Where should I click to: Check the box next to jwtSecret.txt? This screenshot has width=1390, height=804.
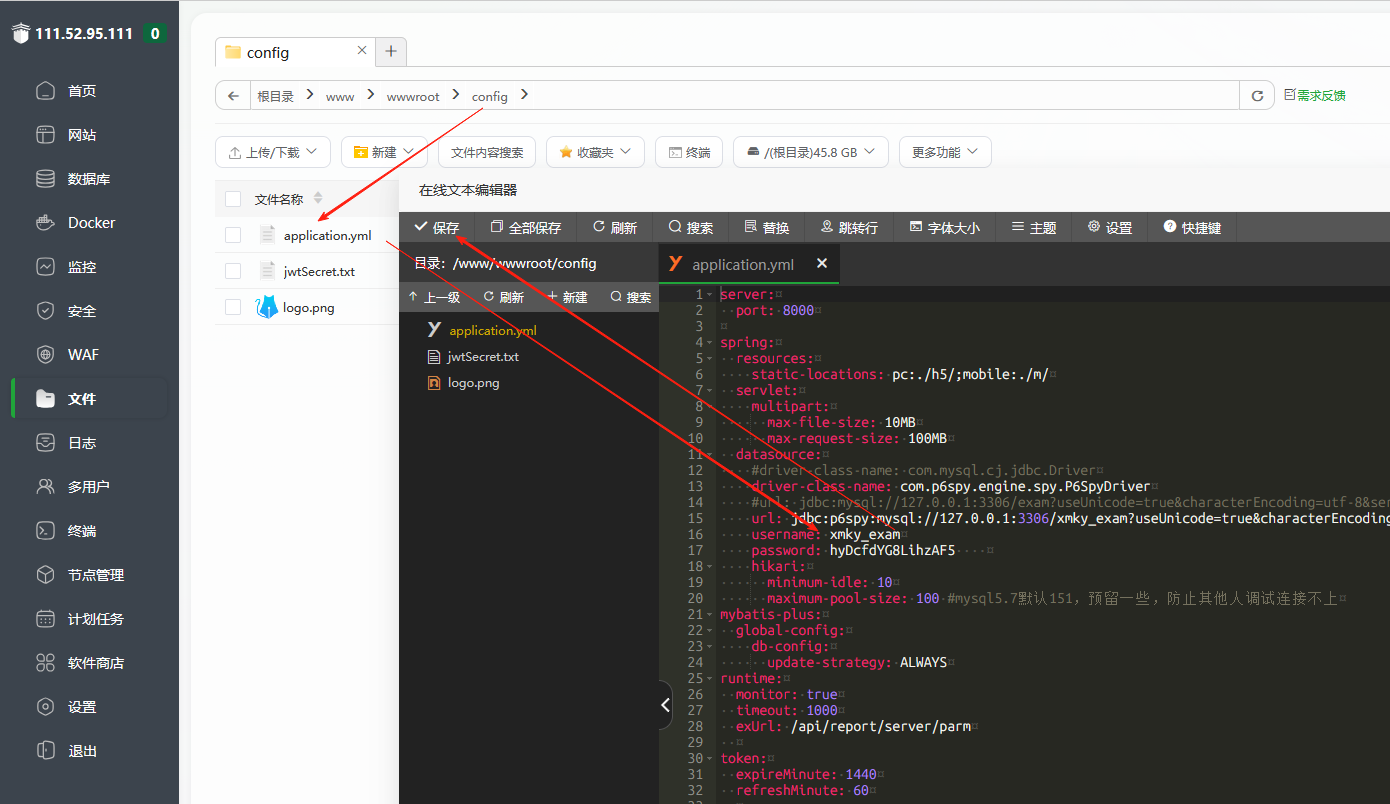pyautogui.click(x=233, y=271)
